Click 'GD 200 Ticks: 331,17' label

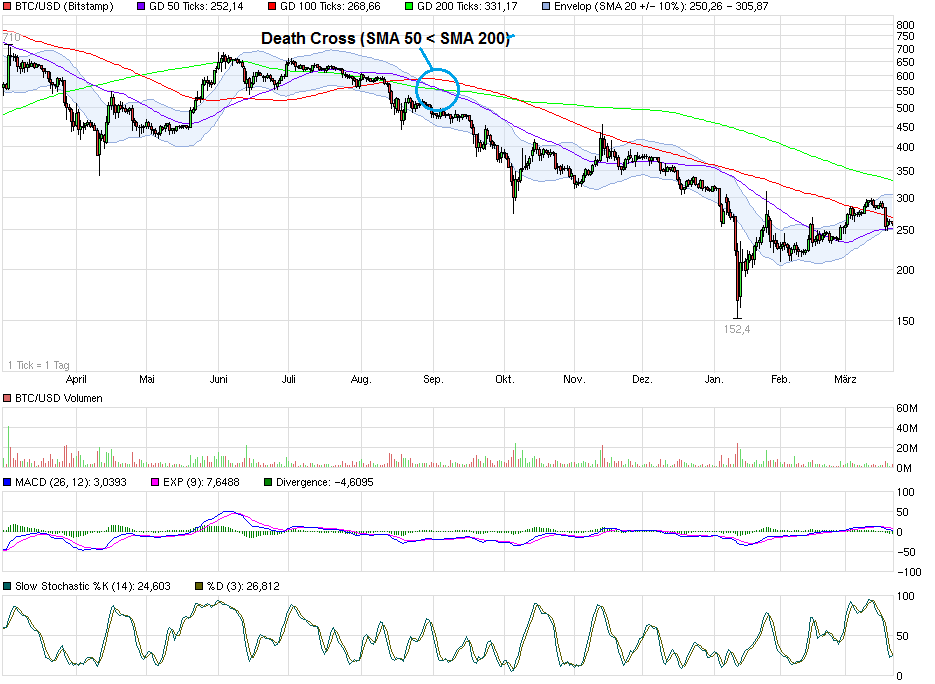pyautogui.click(x=468, y=7)
